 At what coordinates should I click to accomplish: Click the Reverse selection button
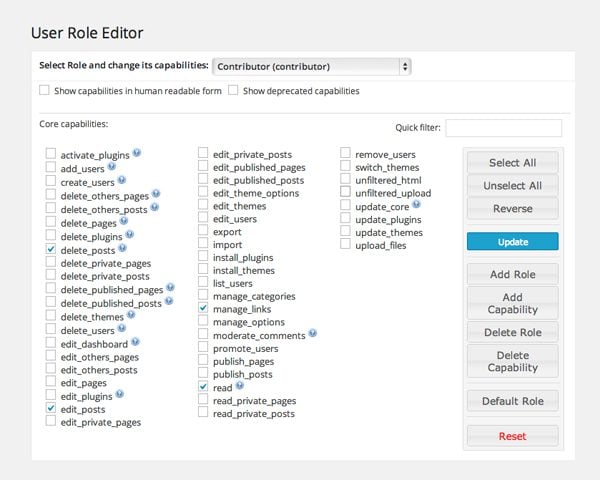(x=512, y=209)
